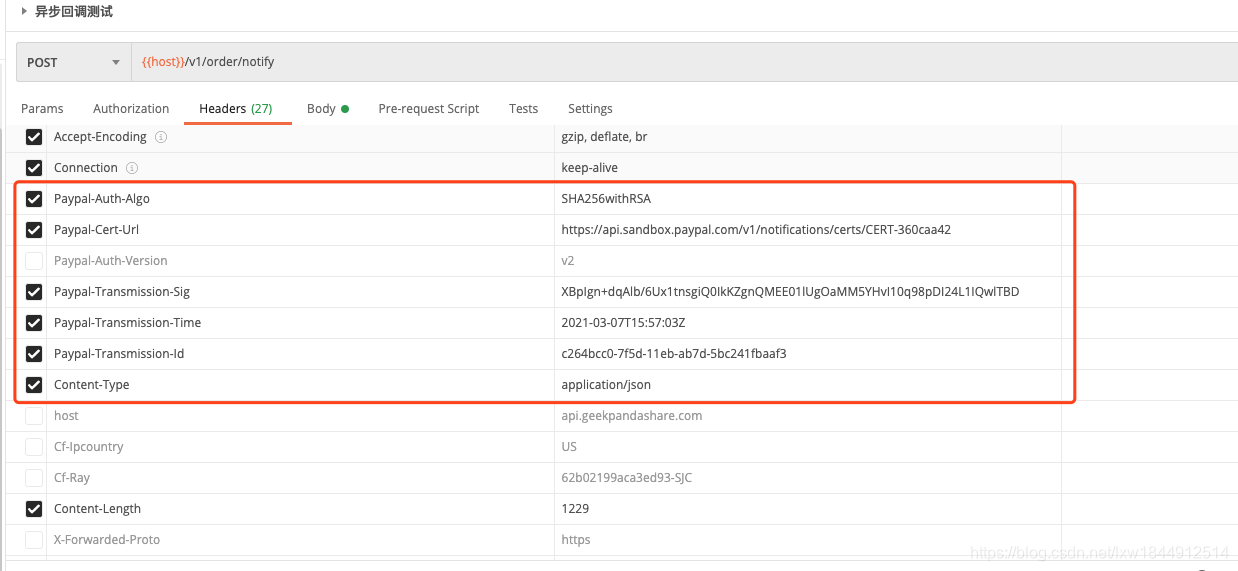
Task: Click the value gzip, deflate, br
Action: (x=604, y=137)
